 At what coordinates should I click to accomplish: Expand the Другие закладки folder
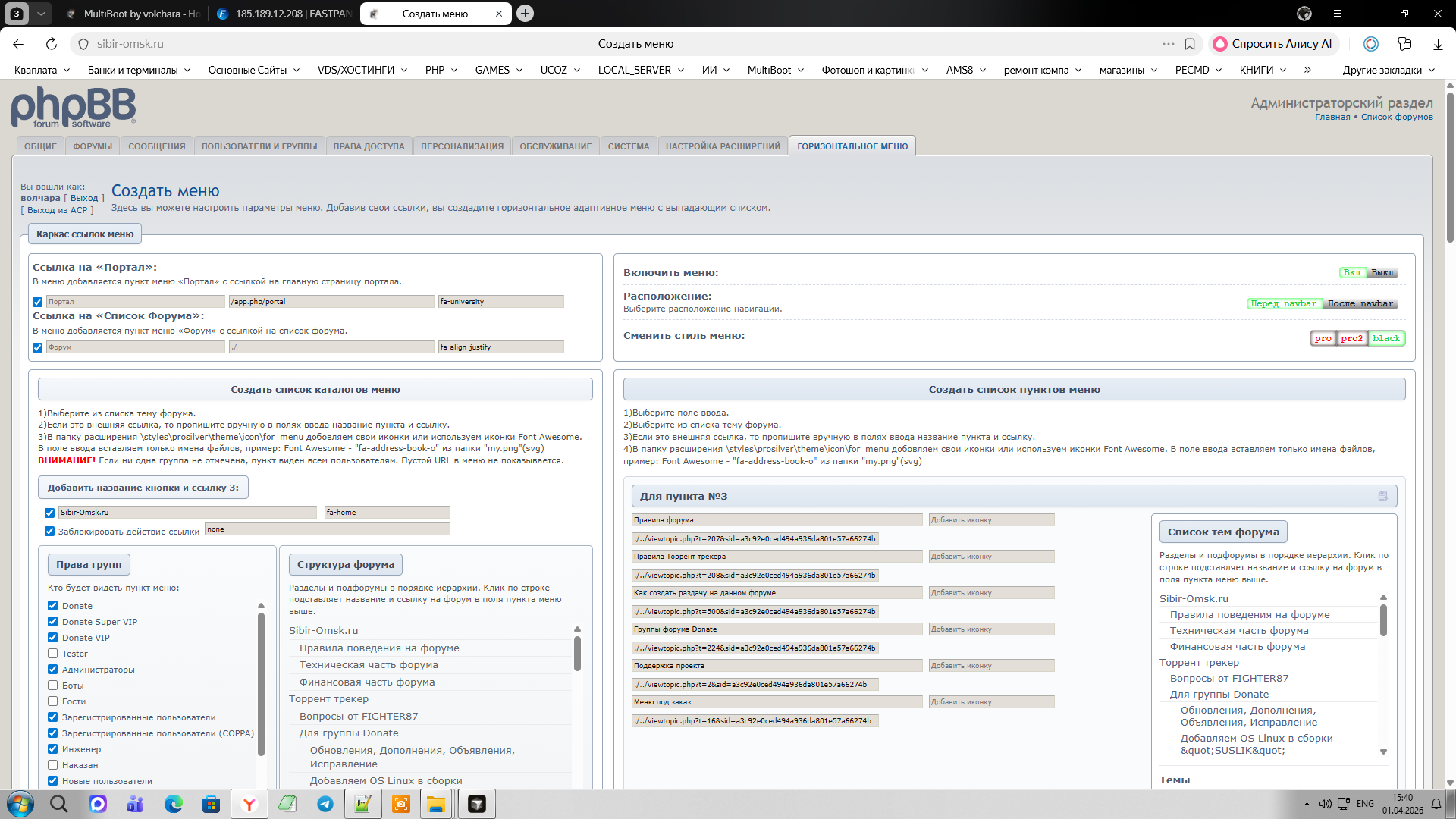pyautogui.click(x=1389, y=70)
